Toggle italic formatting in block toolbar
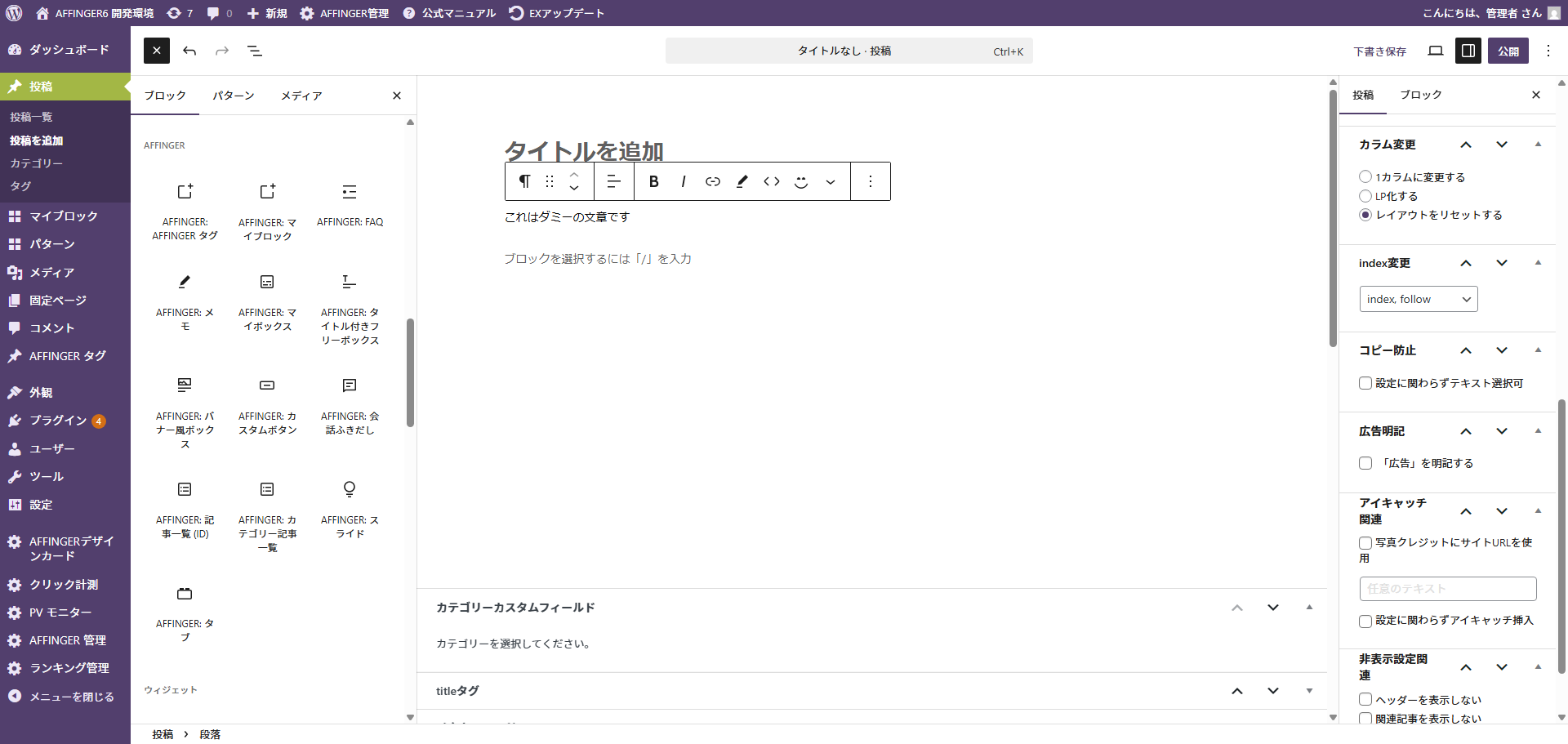1568x744 pixels. (x=684, y=181)
